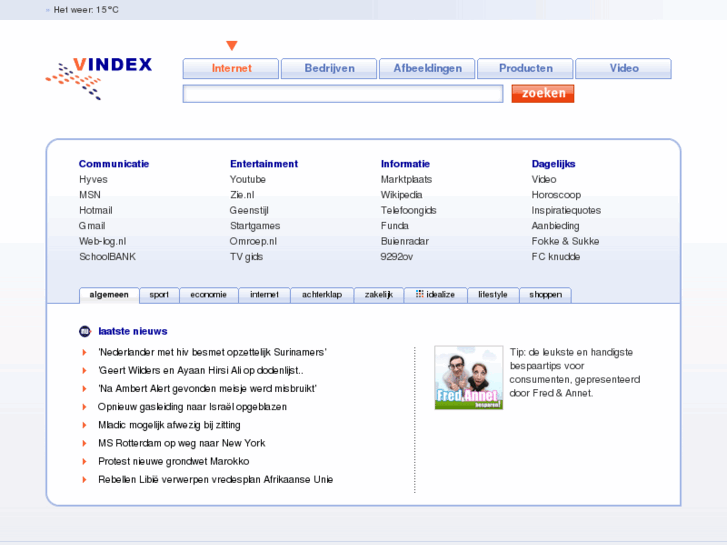This screenshot has width=727, height=545.
Task: Open the FC knudde link
Action: click(555, 257)
